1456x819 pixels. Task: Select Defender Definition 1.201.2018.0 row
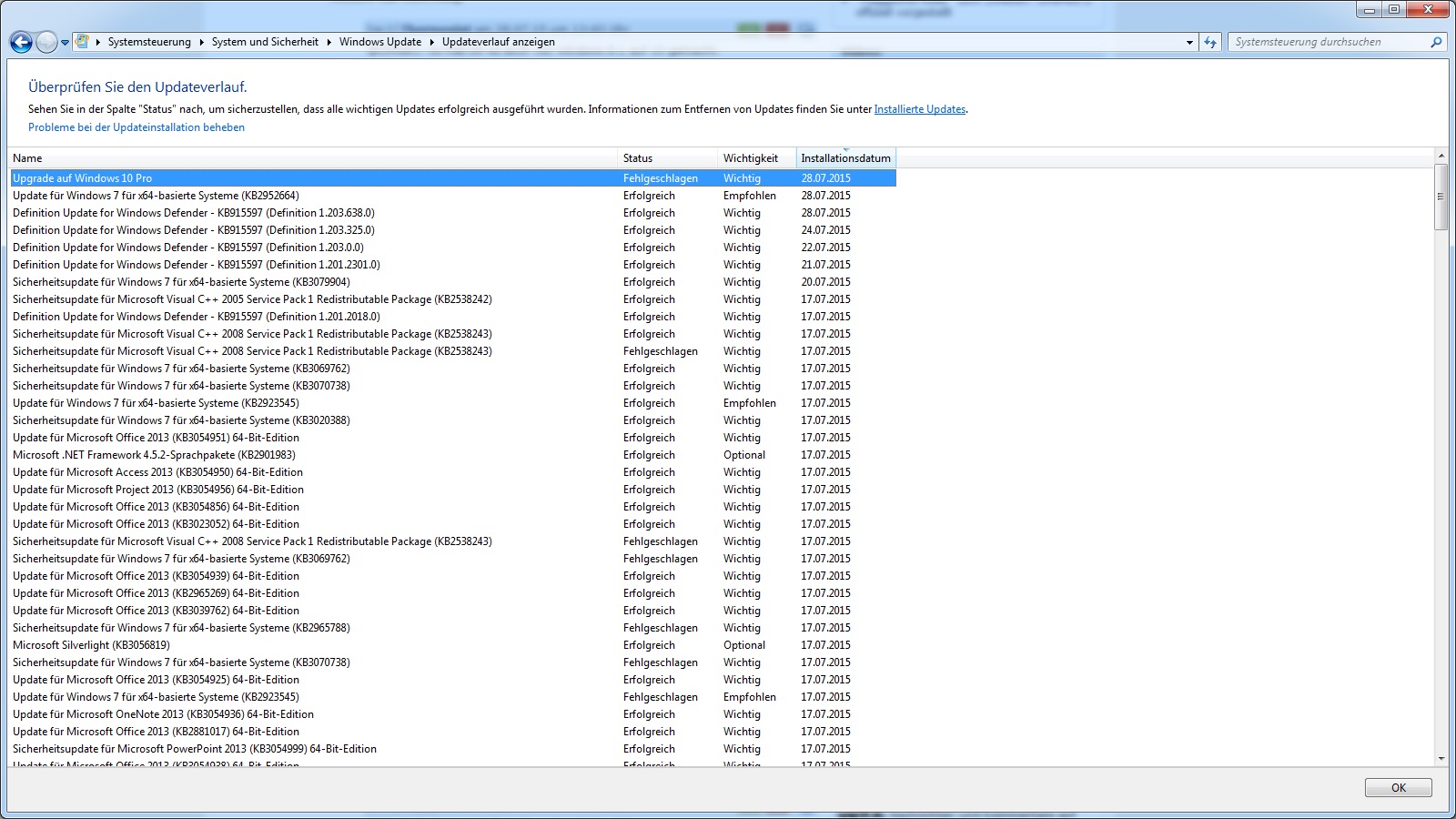point(453,317)
